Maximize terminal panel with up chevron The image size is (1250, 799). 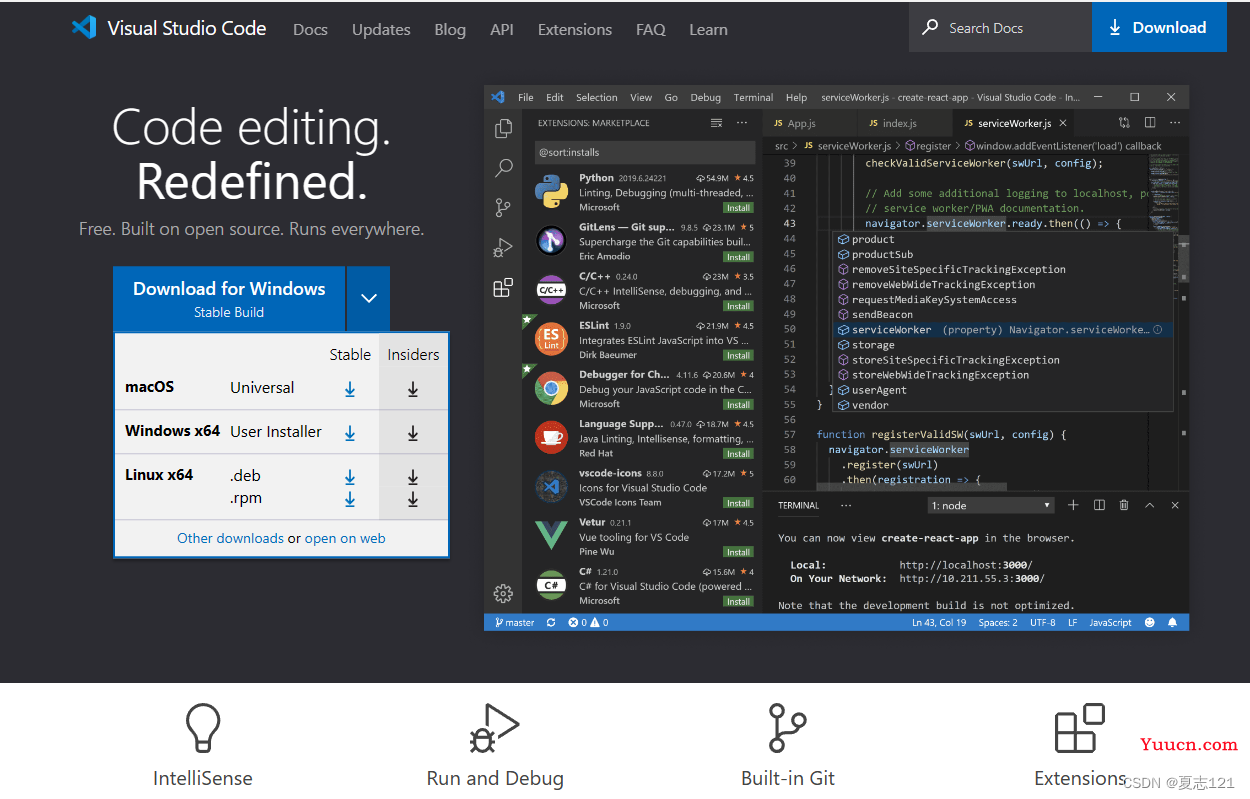[1150, 506]
